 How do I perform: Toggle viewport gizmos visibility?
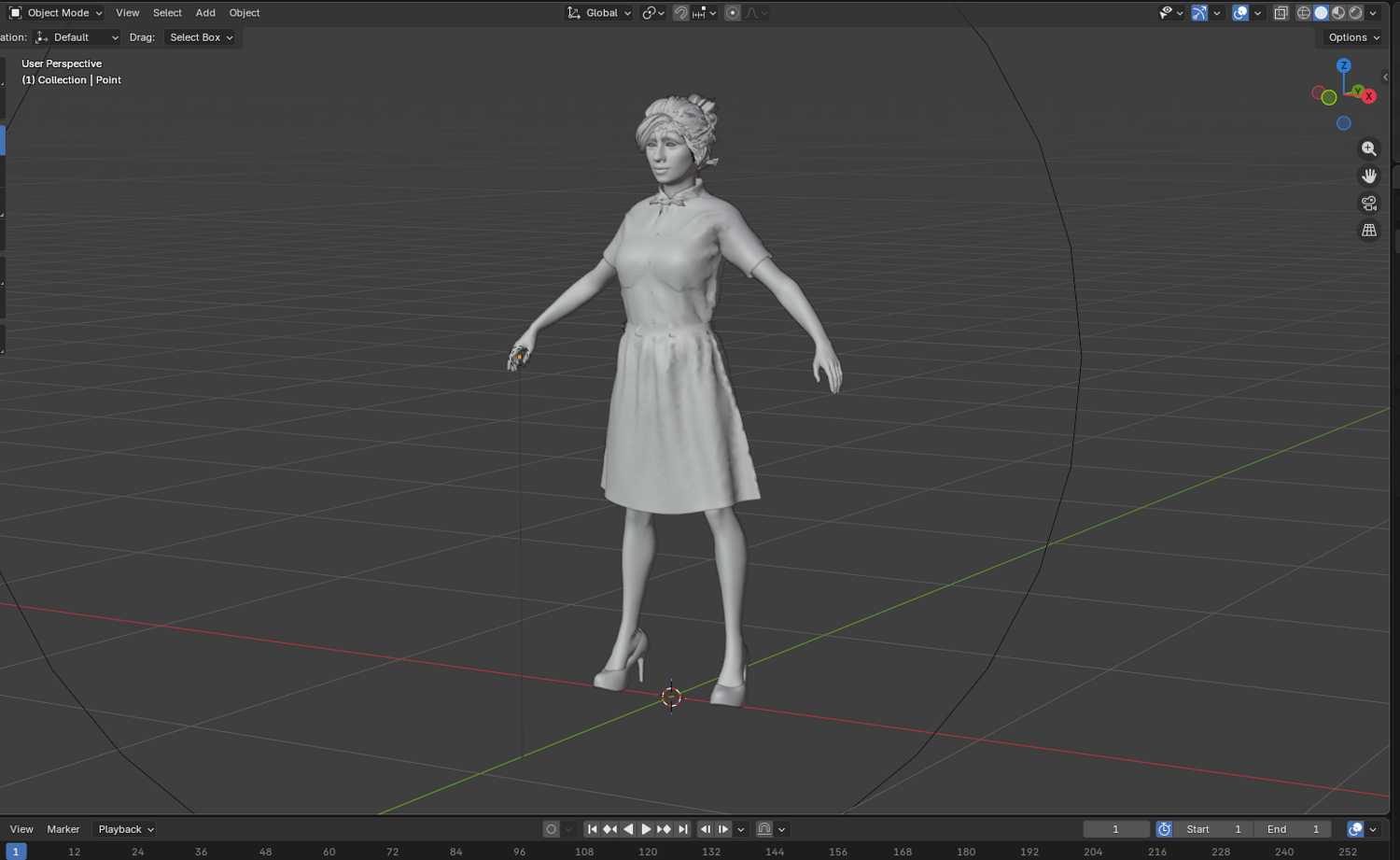(x=1199, y=13)
